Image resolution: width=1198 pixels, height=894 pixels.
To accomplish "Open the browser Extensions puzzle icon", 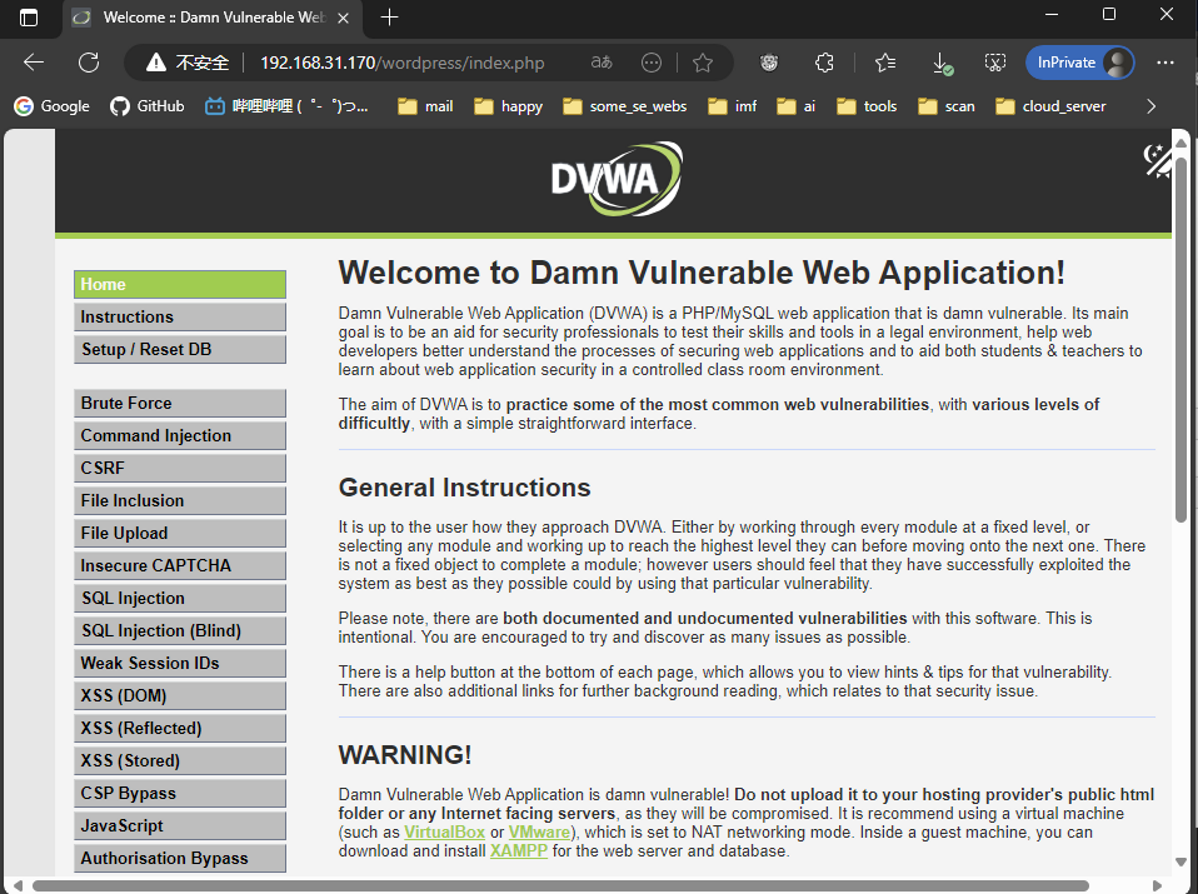I will 824,63.
